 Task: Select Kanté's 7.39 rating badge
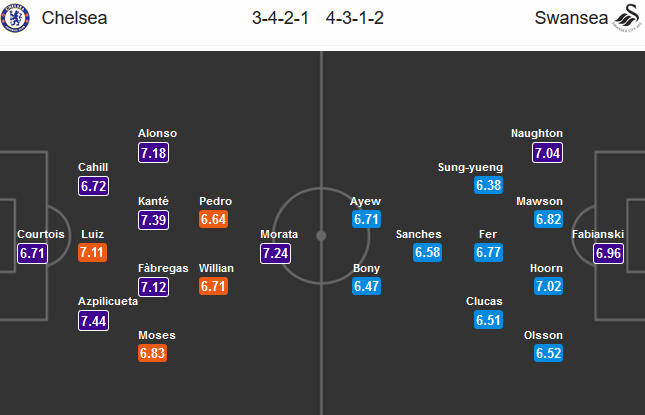154,219
